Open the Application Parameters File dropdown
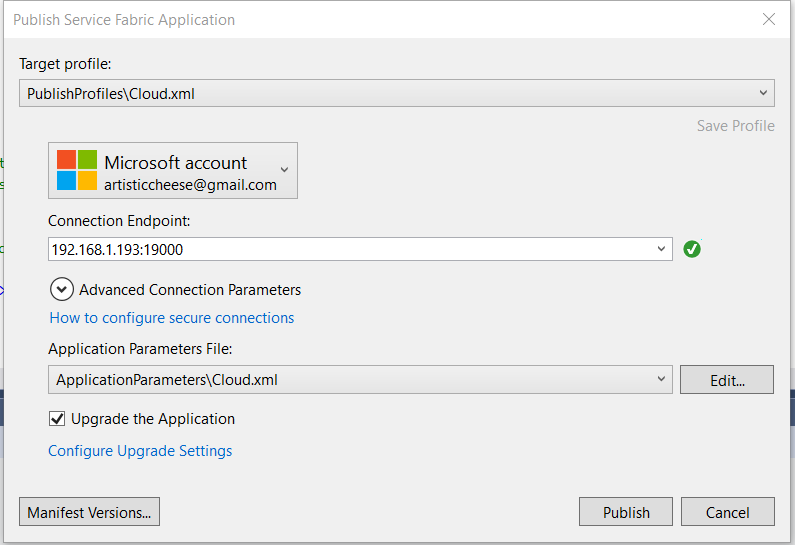Screen dimensions: 795x545 (x=360, y=380)
